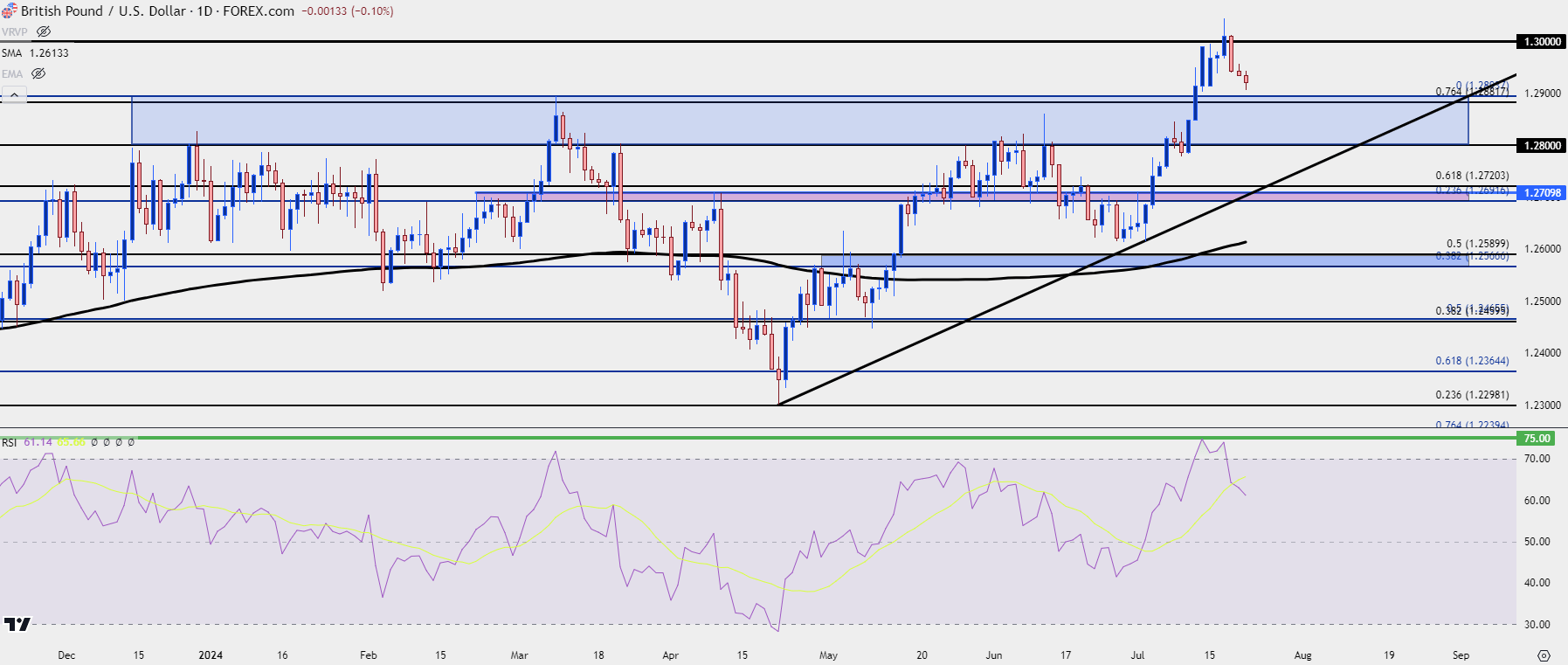
Task: Click the Sep label on the time axis
Action: [x=1461, y=655]
